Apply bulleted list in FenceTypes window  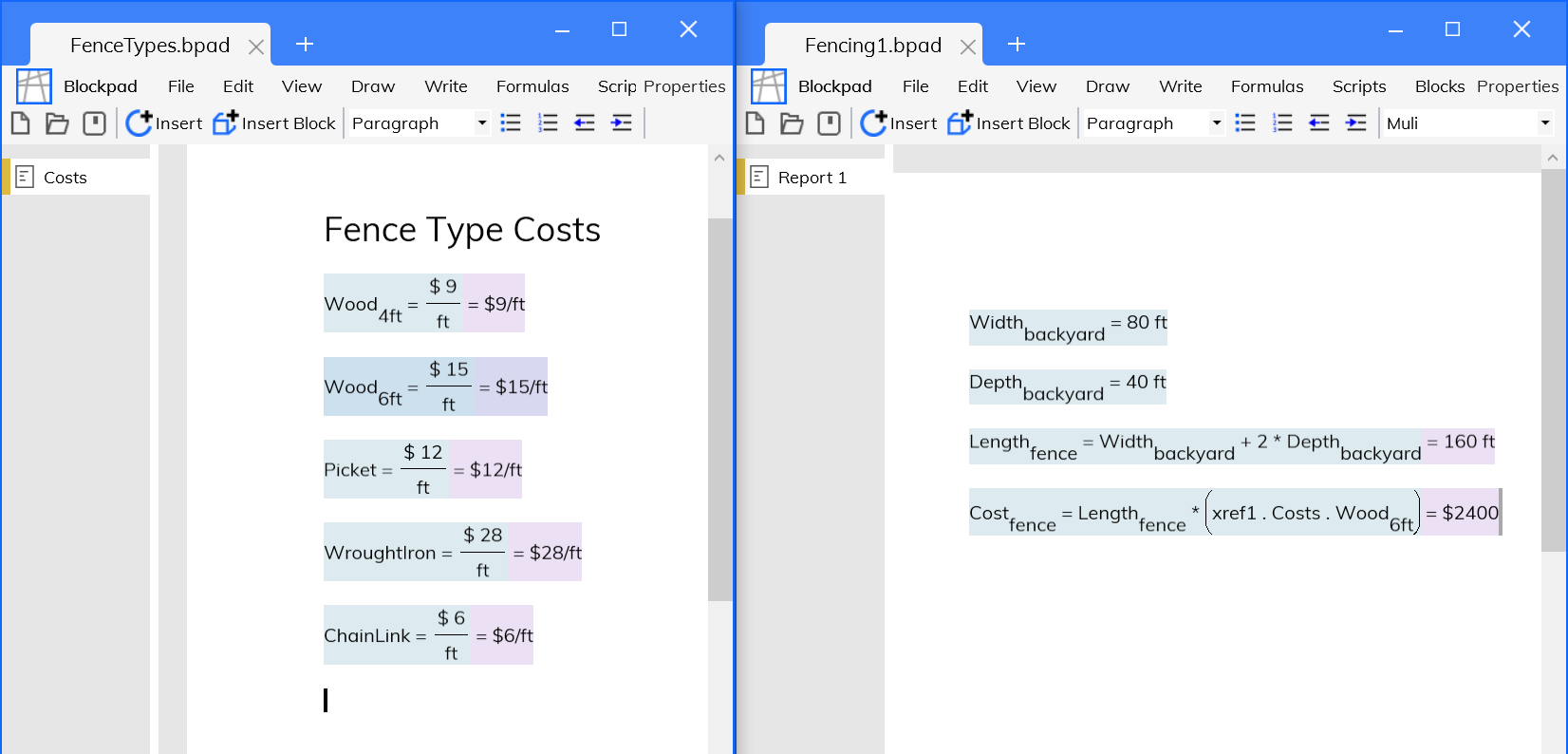coord(511,123)
